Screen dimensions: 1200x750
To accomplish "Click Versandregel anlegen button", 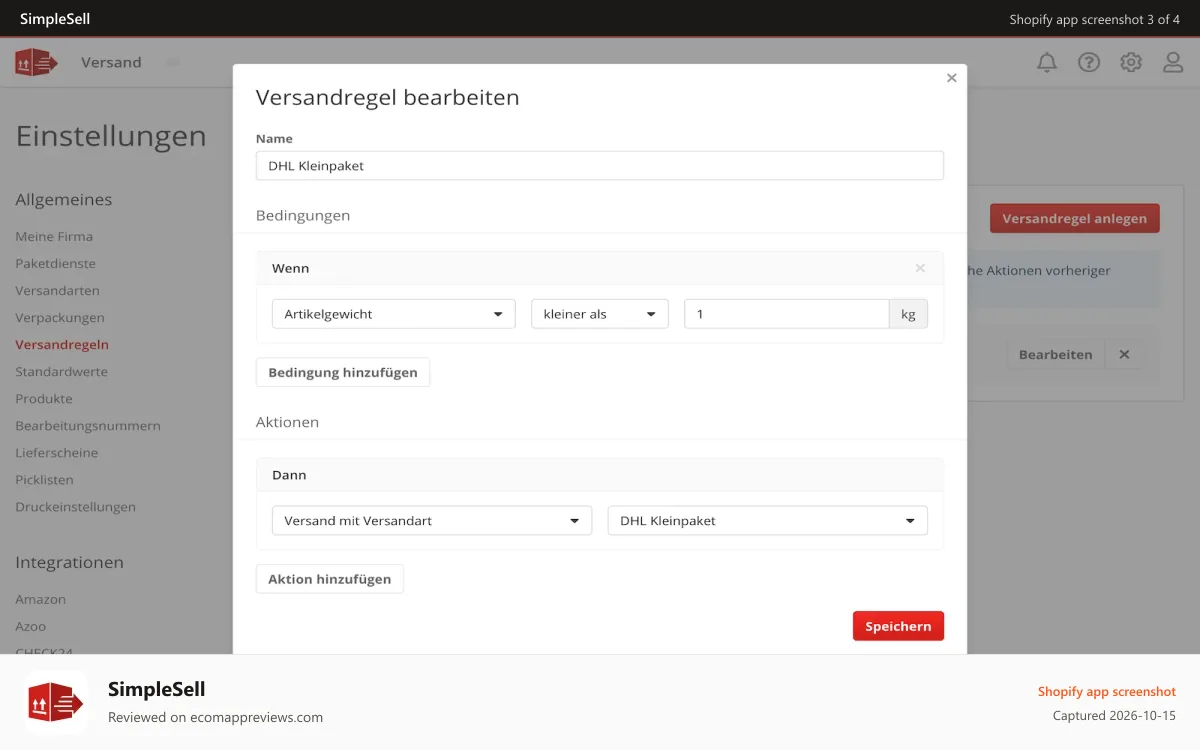I will coord(1075,218).
